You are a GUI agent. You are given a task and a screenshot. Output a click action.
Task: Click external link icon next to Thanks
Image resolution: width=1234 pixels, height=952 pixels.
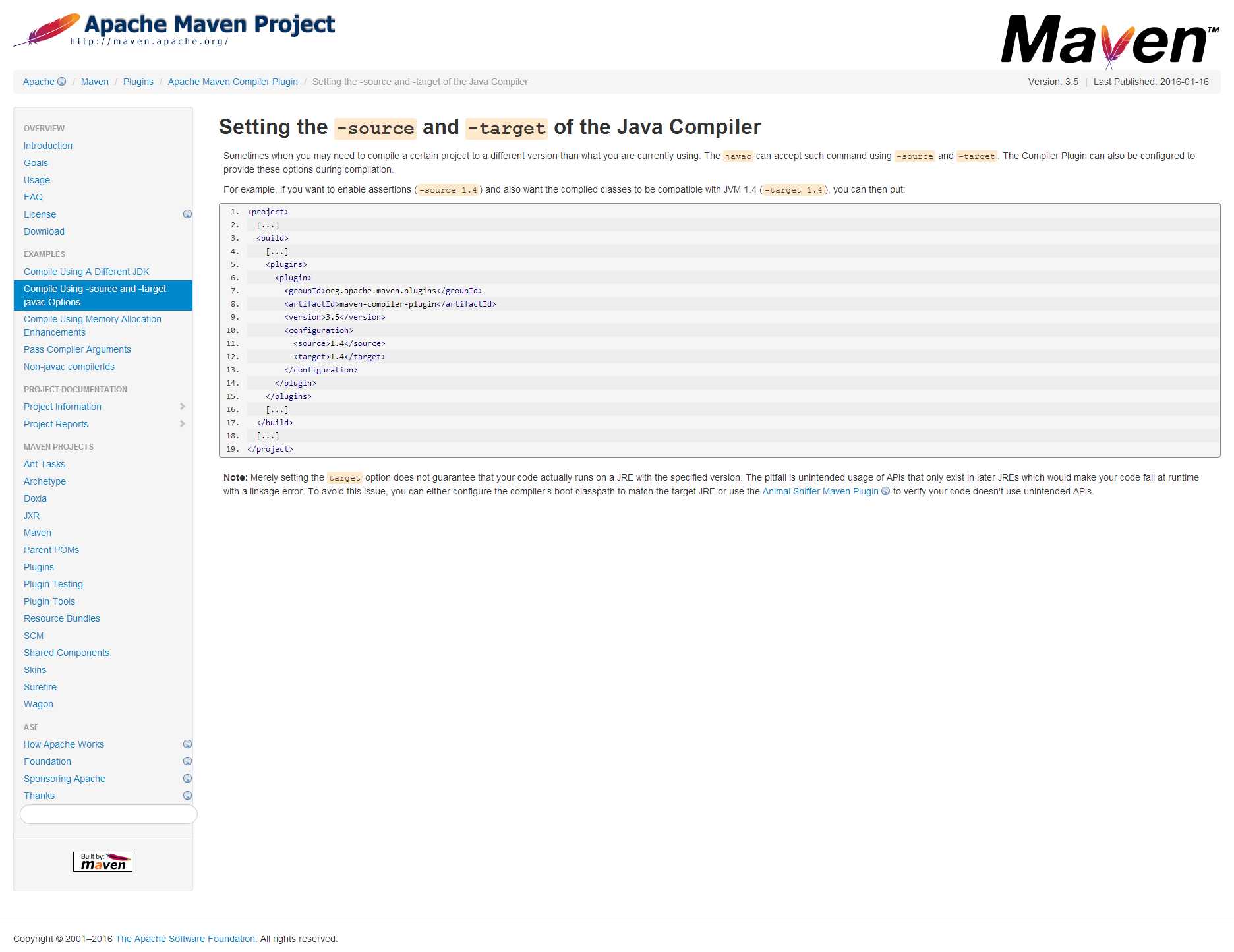pos(187,796)
